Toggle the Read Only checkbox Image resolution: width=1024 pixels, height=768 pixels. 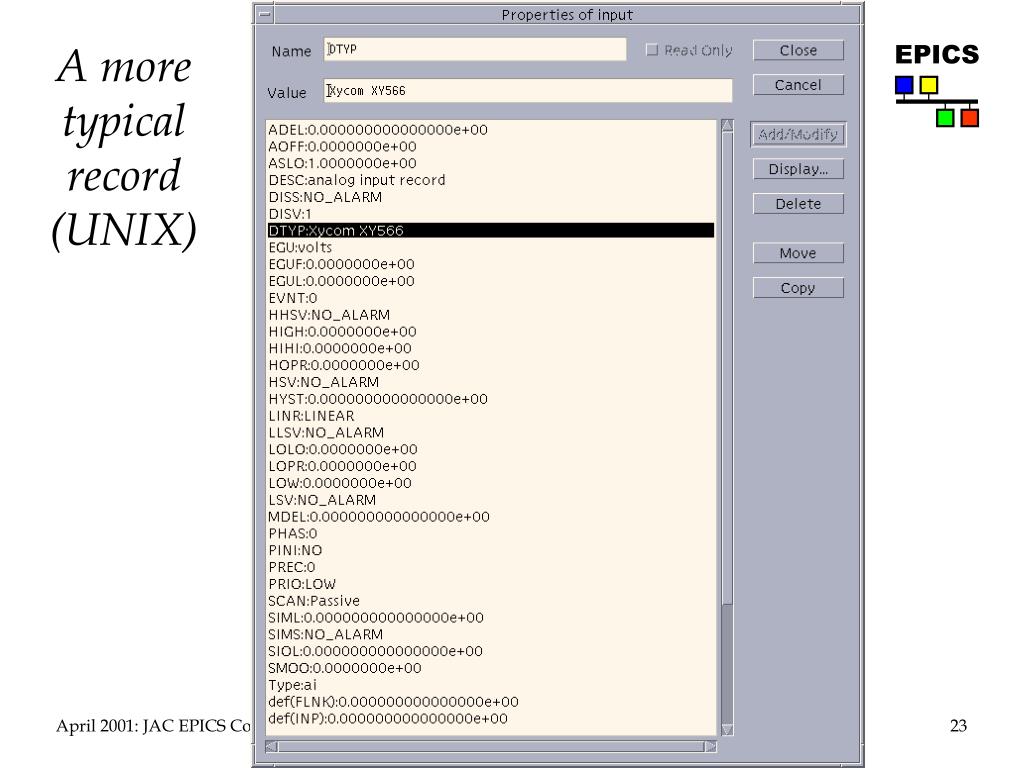(x=652, y=50)
